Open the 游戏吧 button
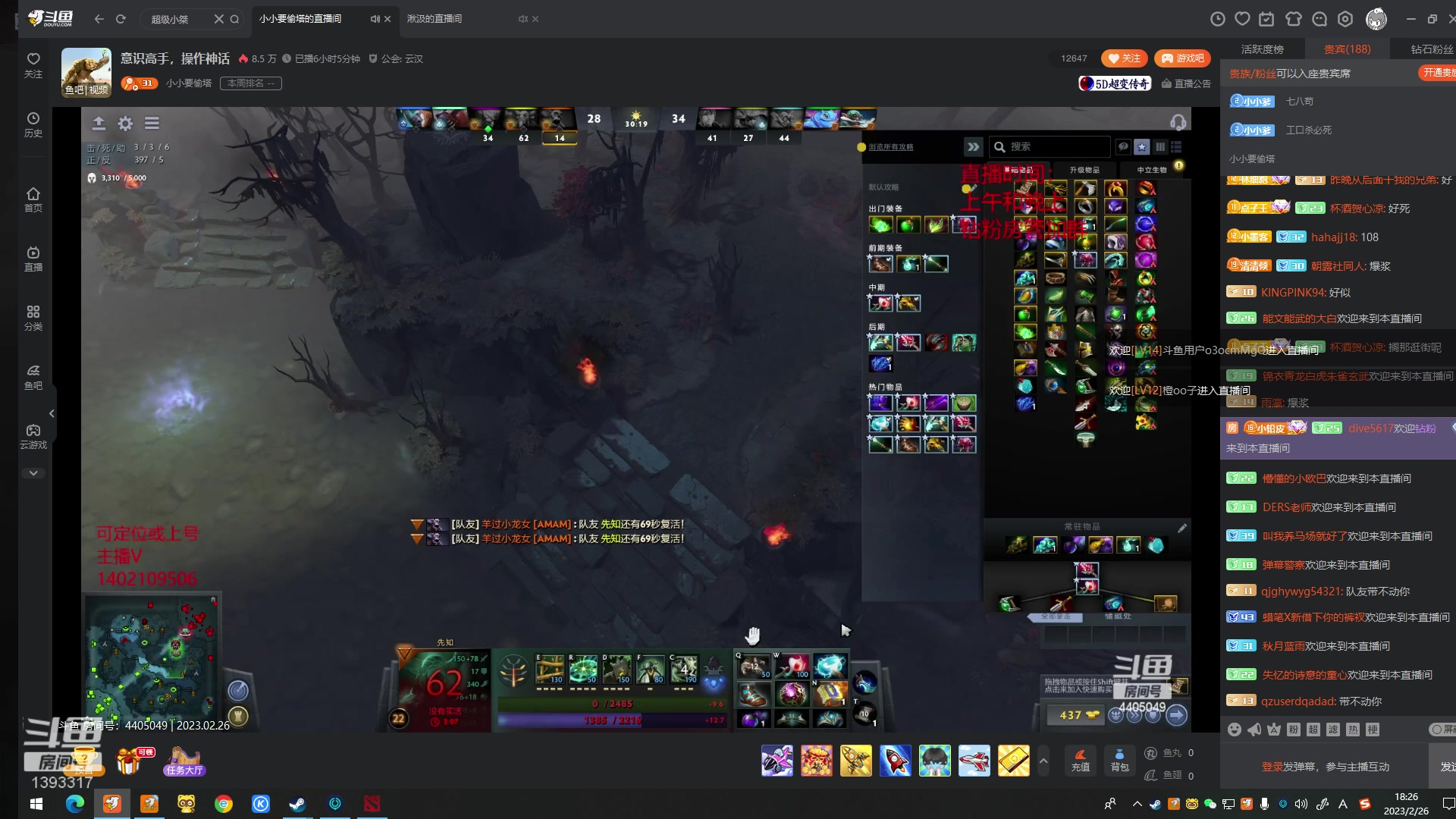 (x=1182, y=58)
